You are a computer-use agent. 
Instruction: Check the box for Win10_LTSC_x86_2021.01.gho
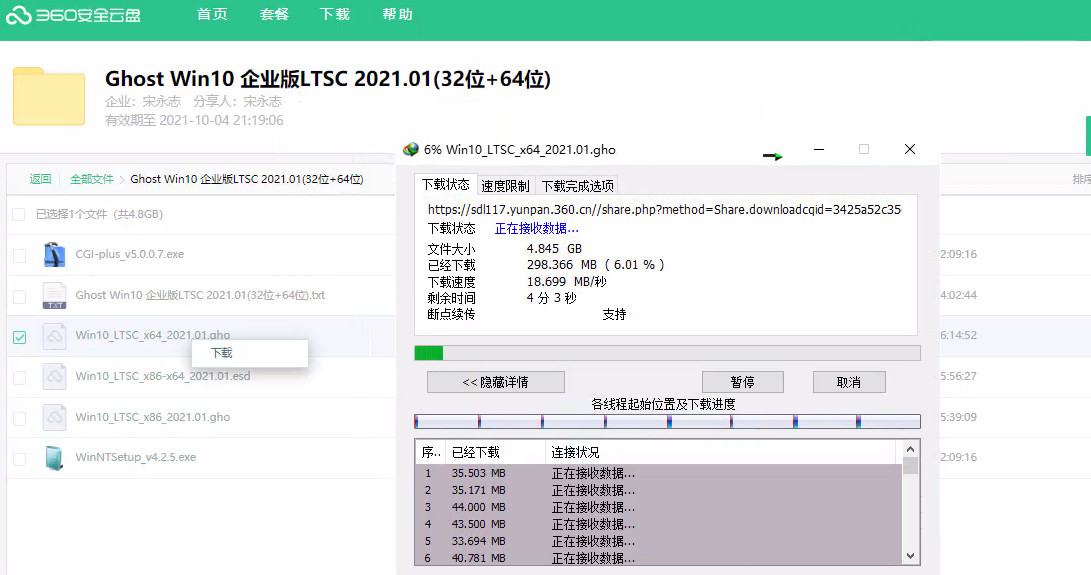(x=19, y=418)
